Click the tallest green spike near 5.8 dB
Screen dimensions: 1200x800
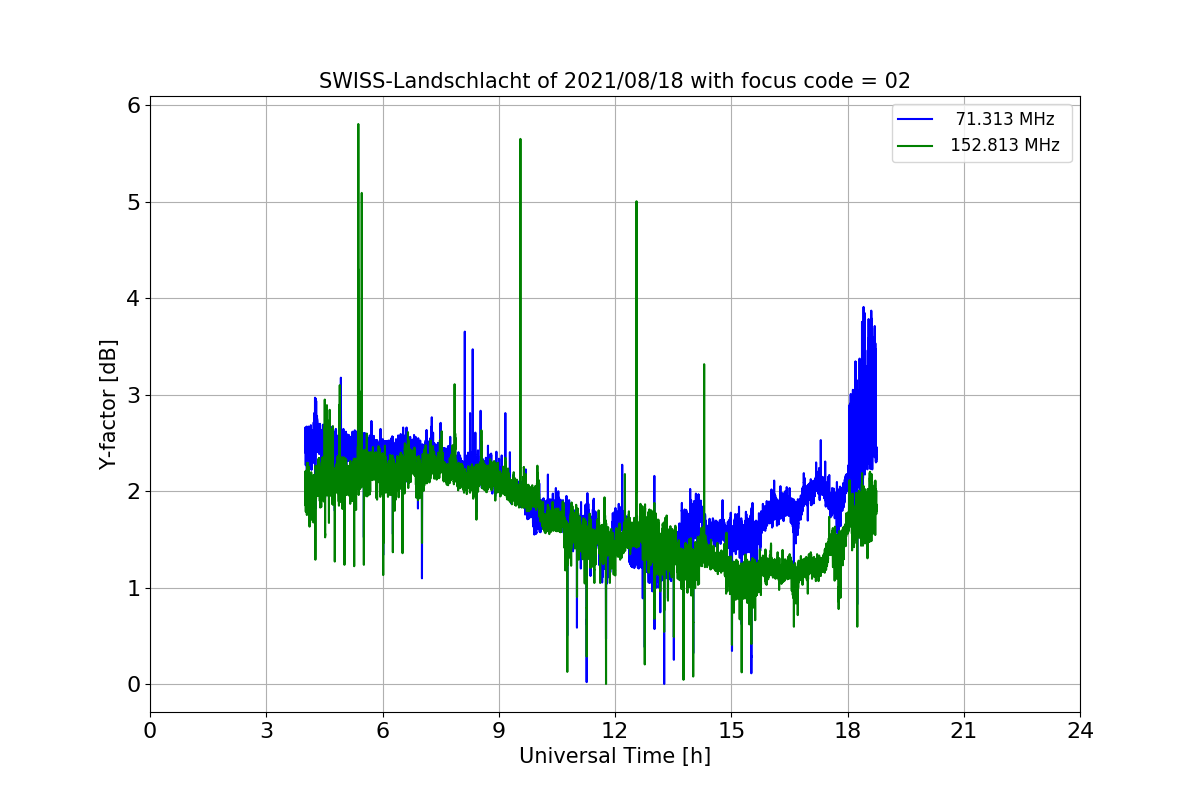pos(358,125)
